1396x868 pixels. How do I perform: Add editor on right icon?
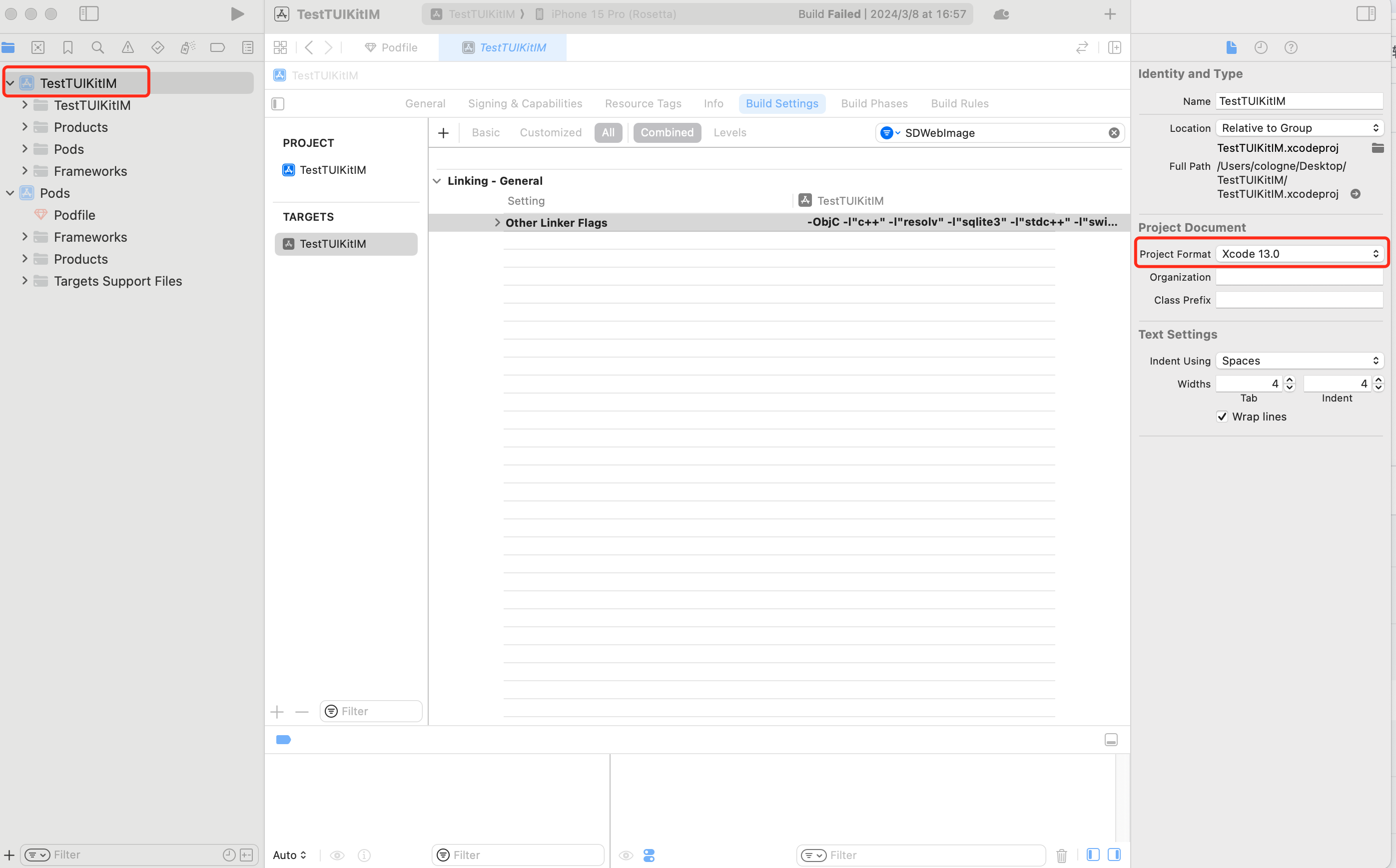tap(1114, 47)
